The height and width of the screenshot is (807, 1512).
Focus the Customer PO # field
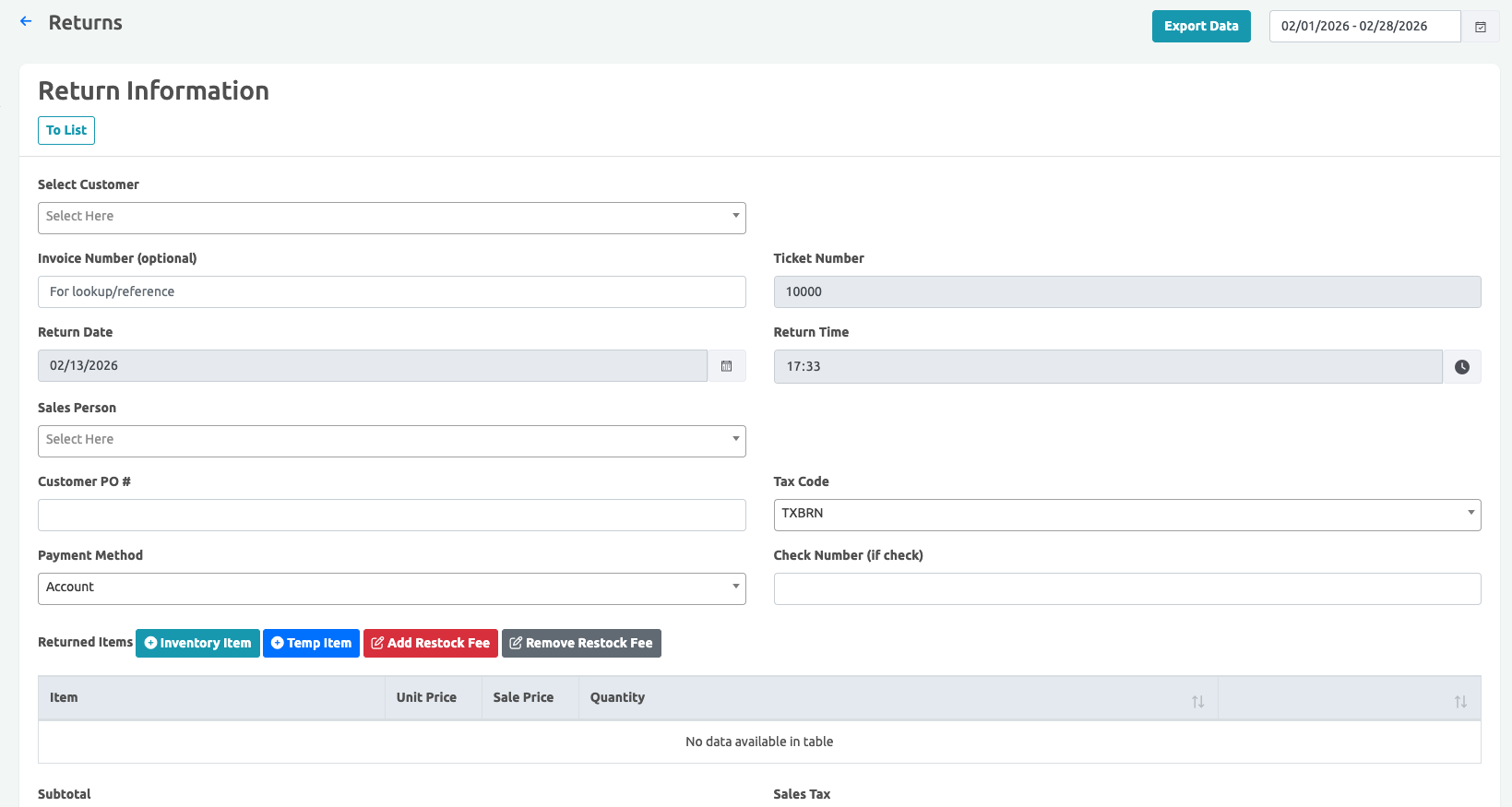(391, 515)
